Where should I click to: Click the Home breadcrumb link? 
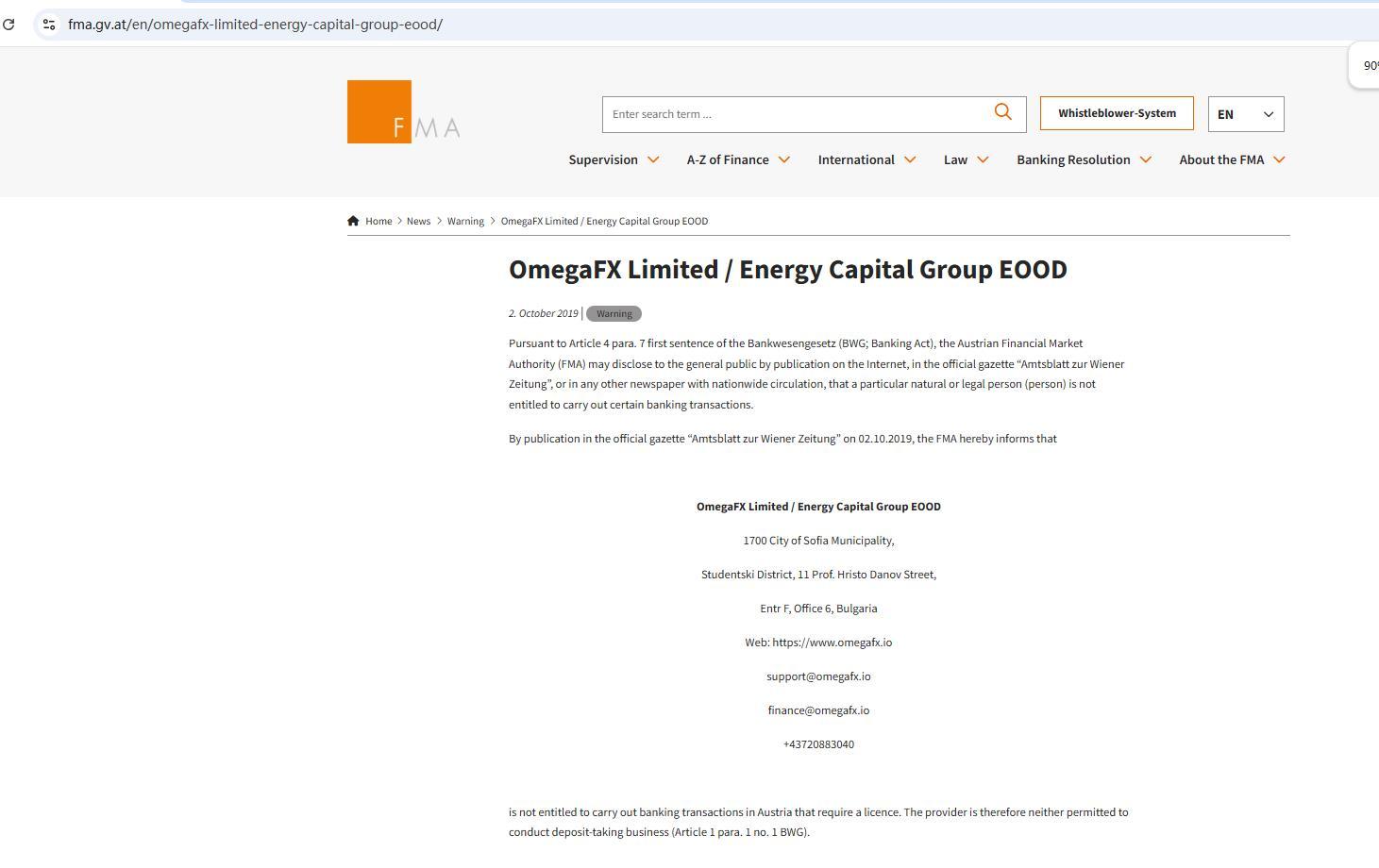(x=378, y=221)
